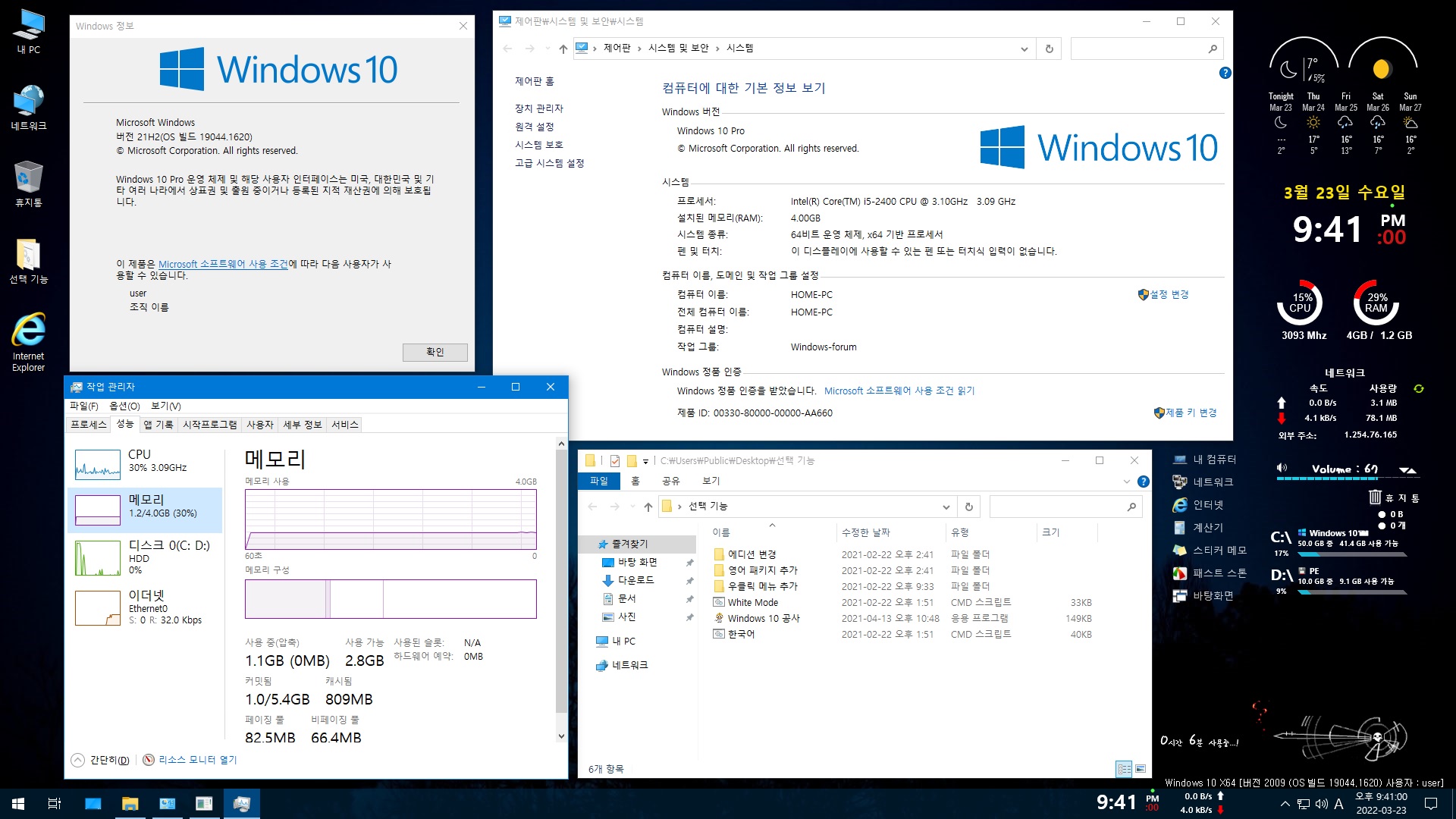Open the 내 PC desktop icon
Screen dimensions: 1456x819
tap(29, 32)
